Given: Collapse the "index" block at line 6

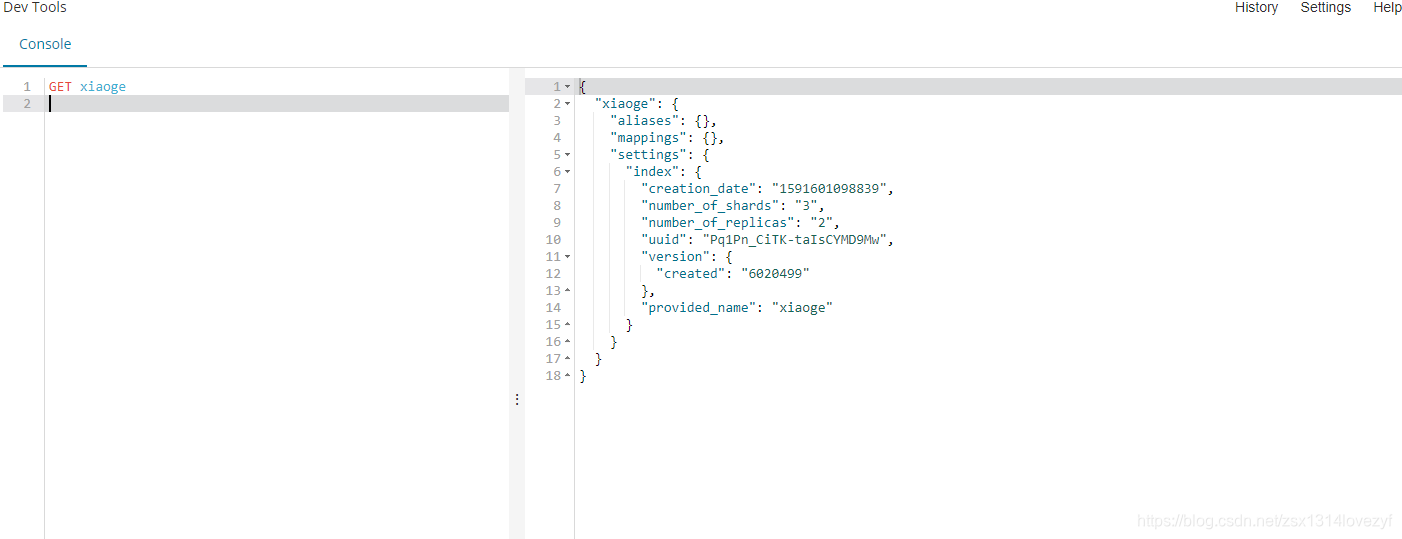Looking at the screenshot, I should [x=568, y=172].
